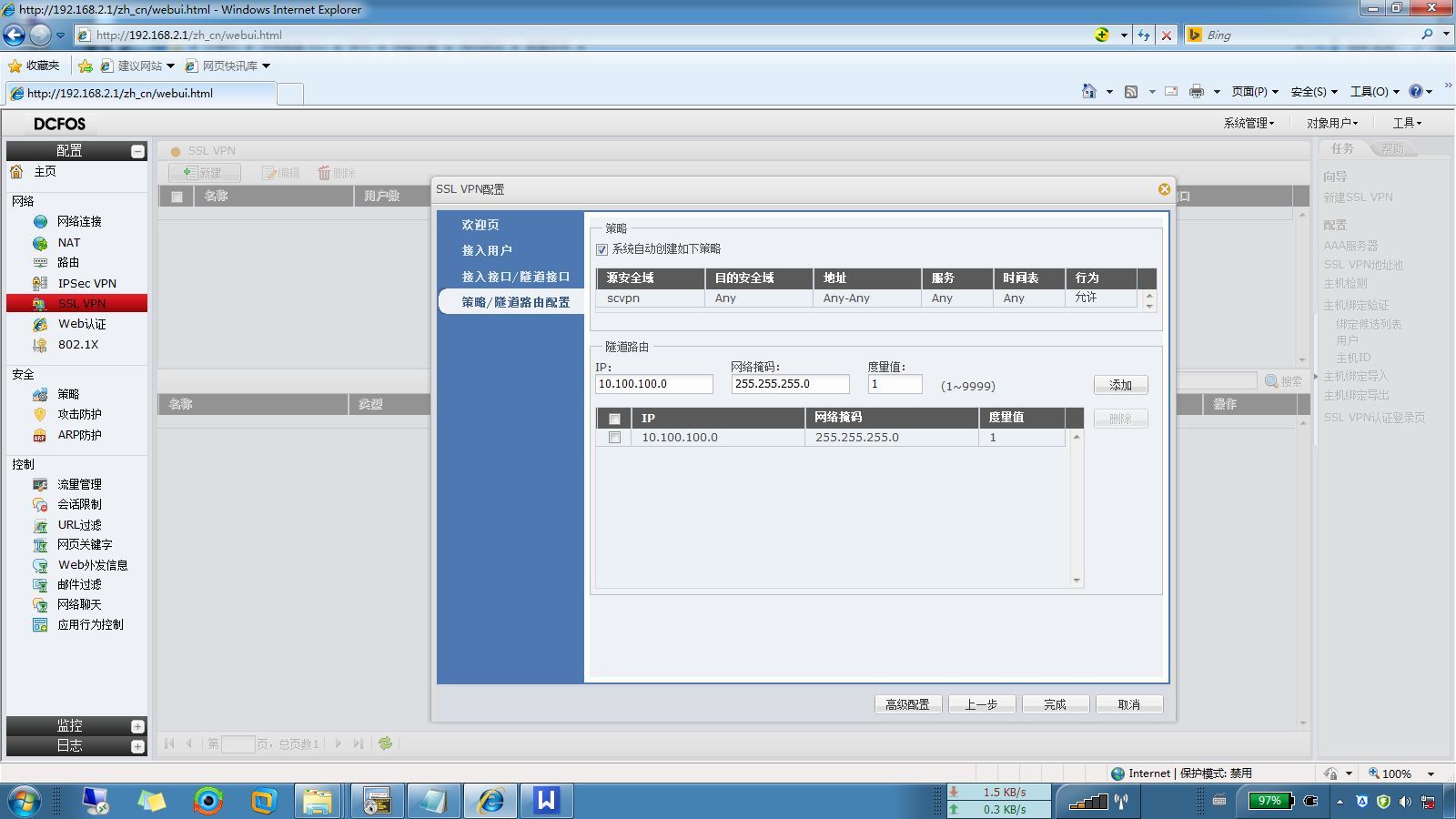Click the green refresh icon in pager
The image size is (1456, 819).
point(386,743)
